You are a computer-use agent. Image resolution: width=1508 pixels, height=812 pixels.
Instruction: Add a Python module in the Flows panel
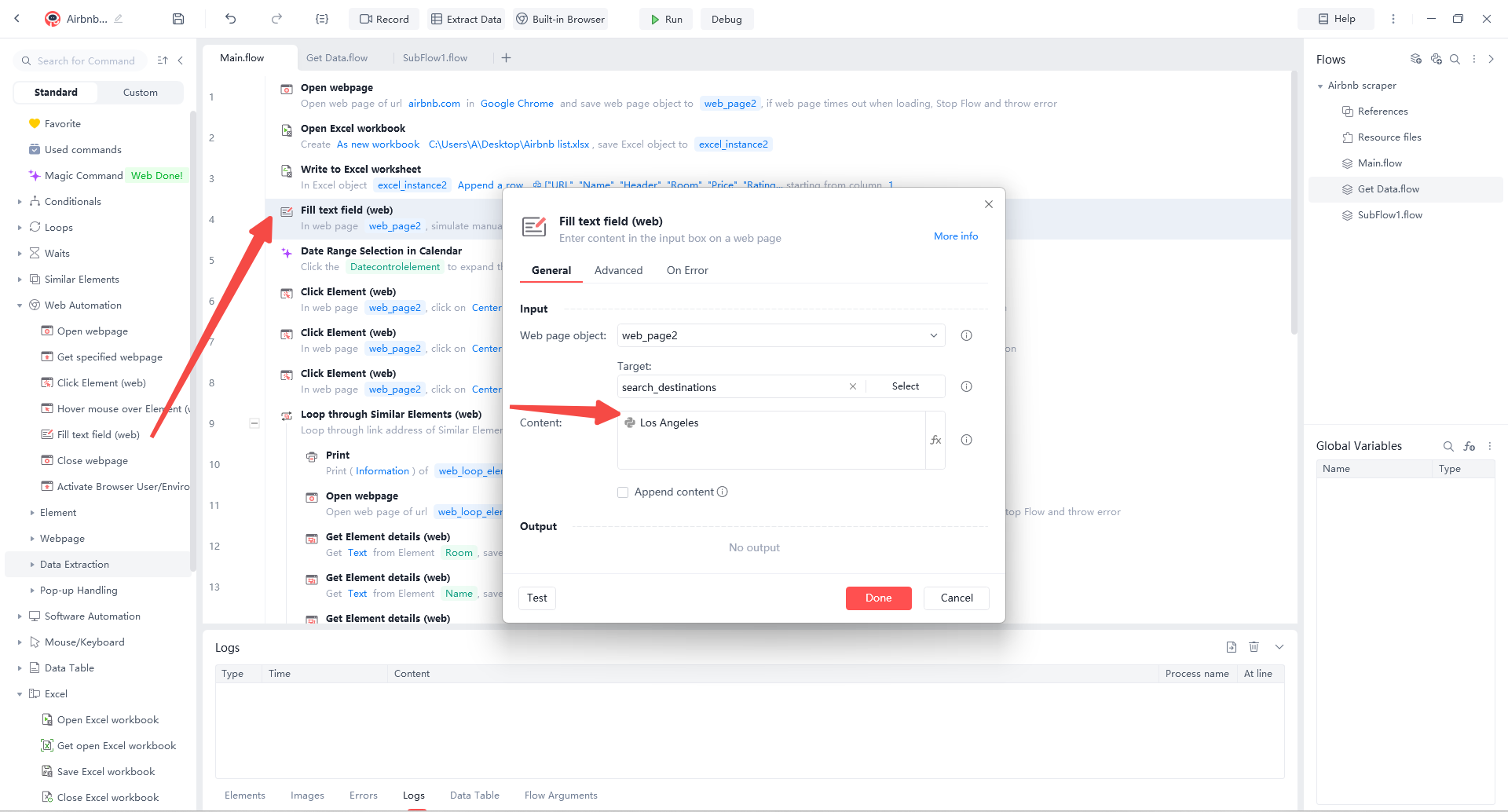pos(1437,58)
